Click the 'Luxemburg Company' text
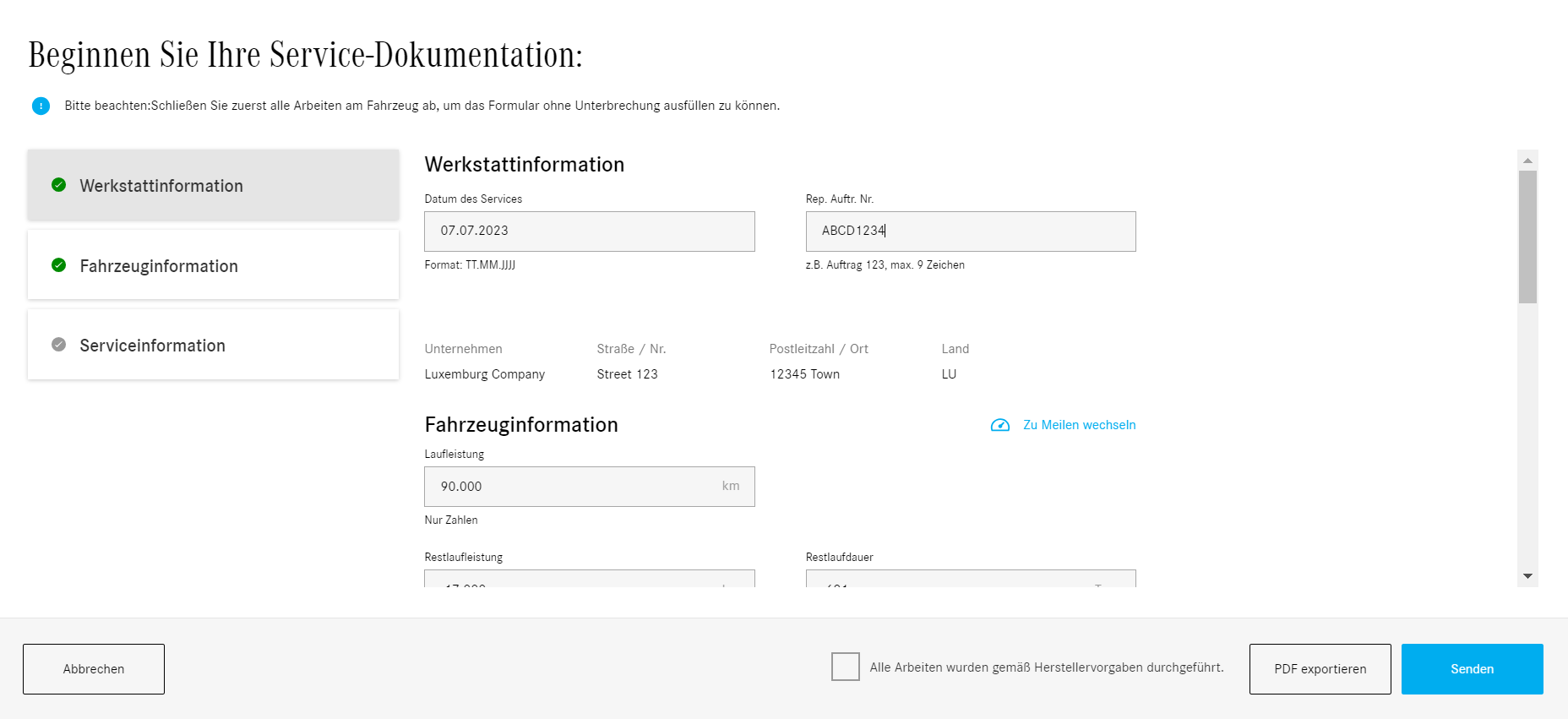This screenshot has height=719, width=1568. [x=484, y=374]
